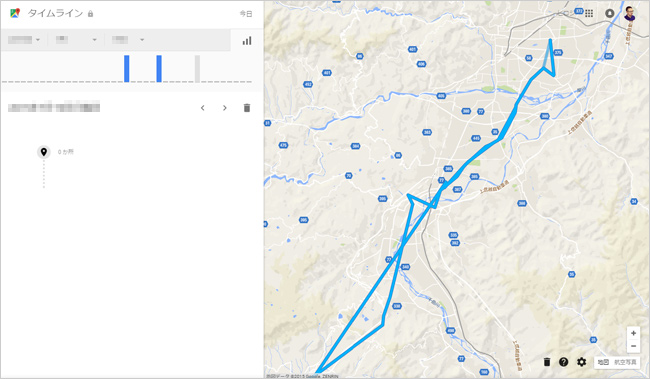Open the notifications bell icon

(x=609, y=13)
